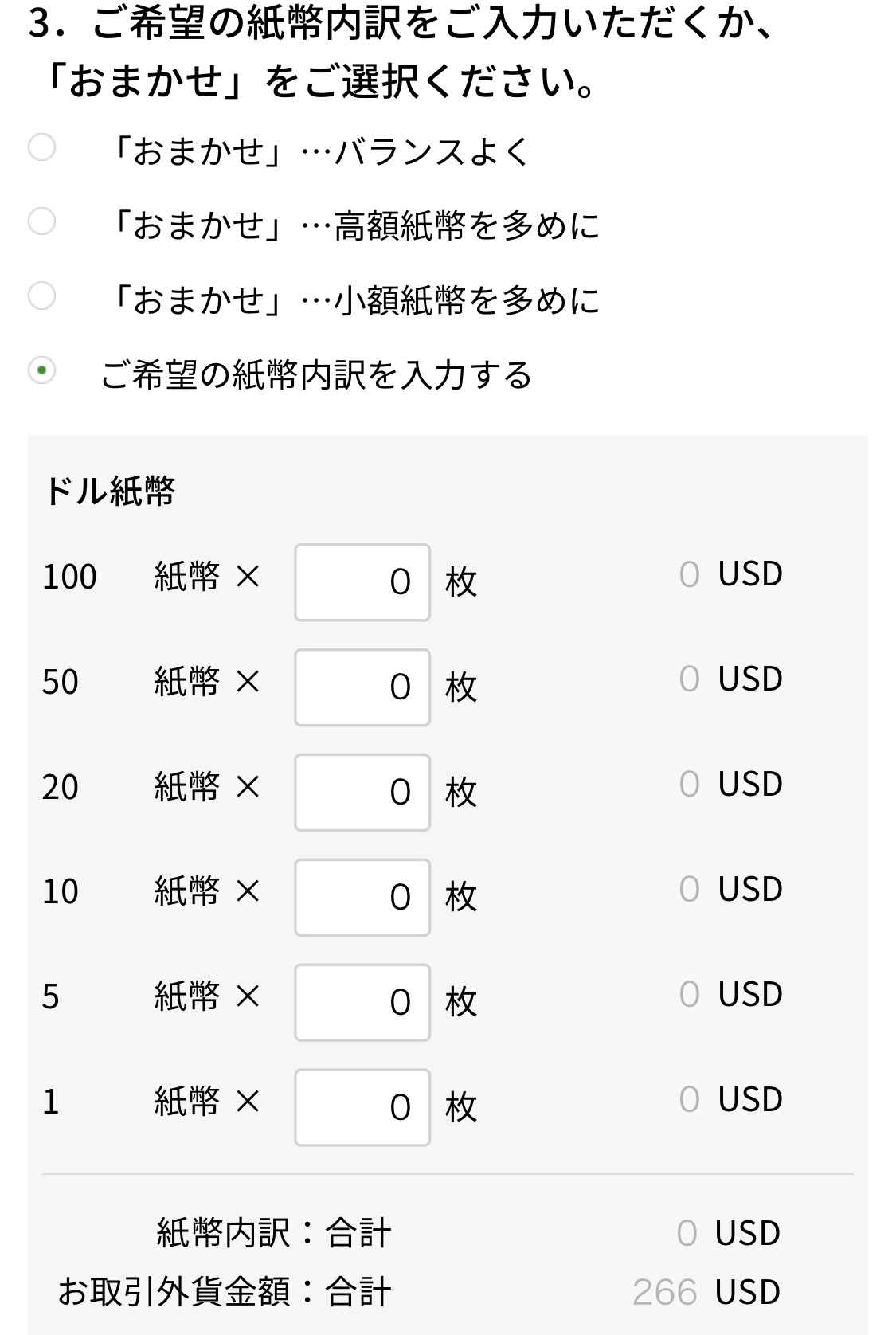Click the 小額紙幣を多めに label text
The height and width of the screenshot is (1335, 896).
click(354, 300)
